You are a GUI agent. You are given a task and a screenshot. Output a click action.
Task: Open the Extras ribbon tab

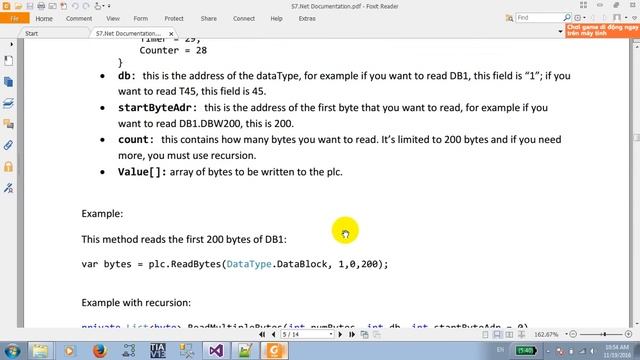[307, 18]
